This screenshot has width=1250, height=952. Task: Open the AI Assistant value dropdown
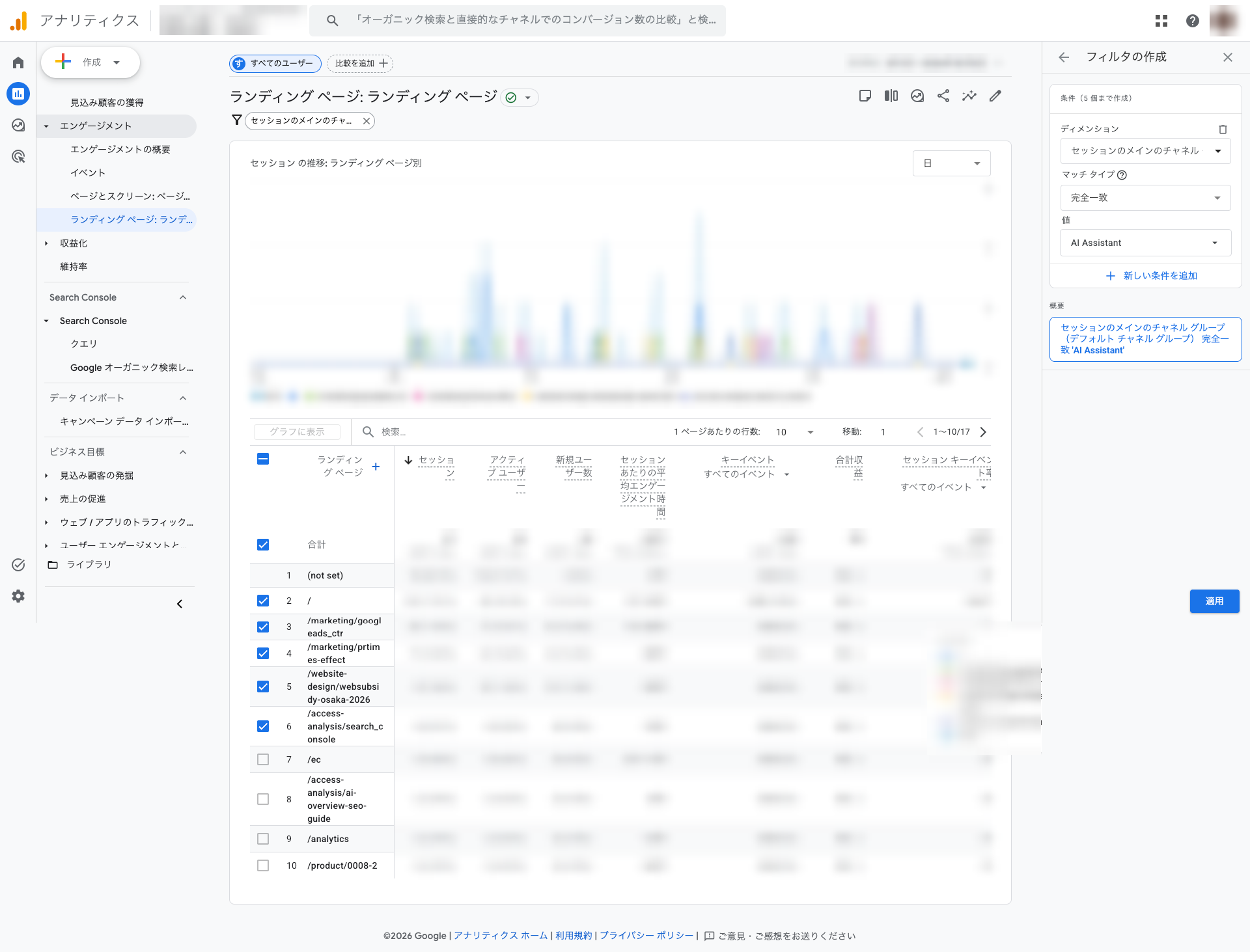pos(1145,243)
